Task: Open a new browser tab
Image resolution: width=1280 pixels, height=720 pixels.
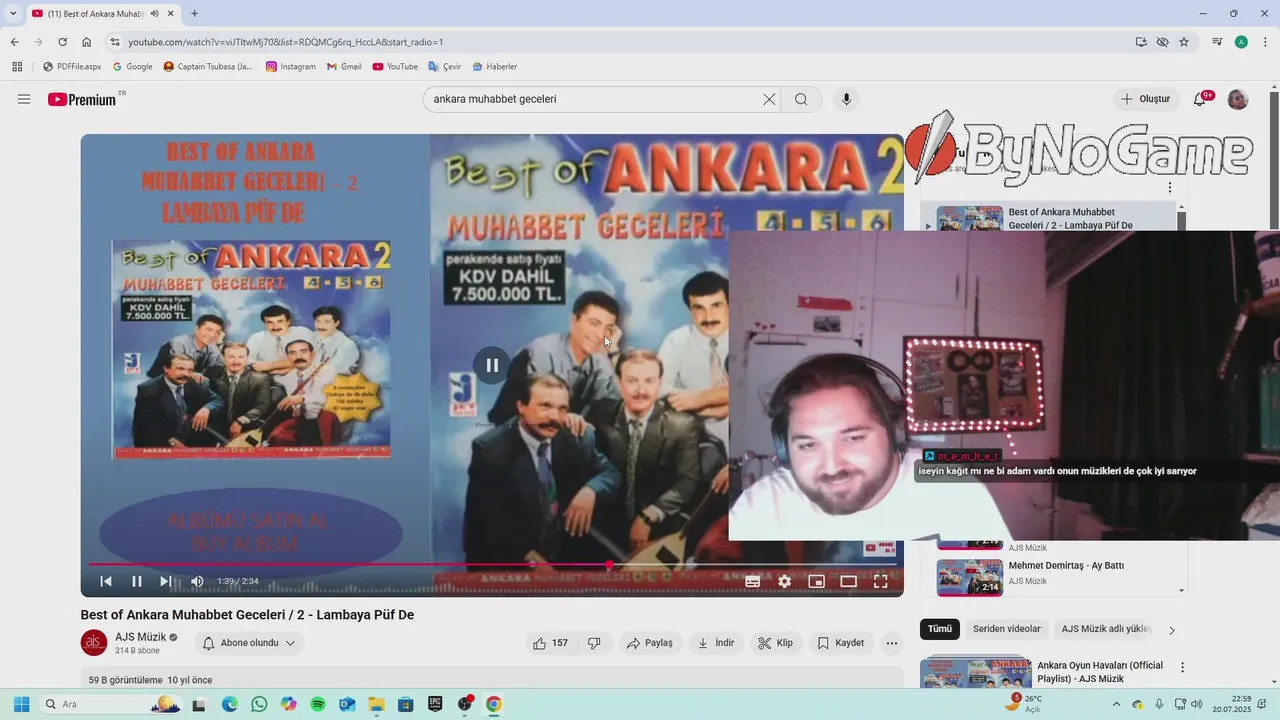Action: [194, 13]
